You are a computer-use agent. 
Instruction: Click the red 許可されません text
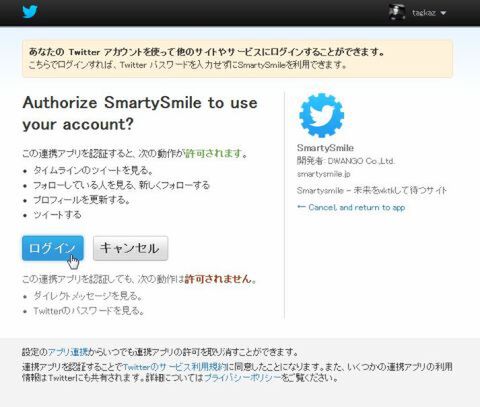218,279
